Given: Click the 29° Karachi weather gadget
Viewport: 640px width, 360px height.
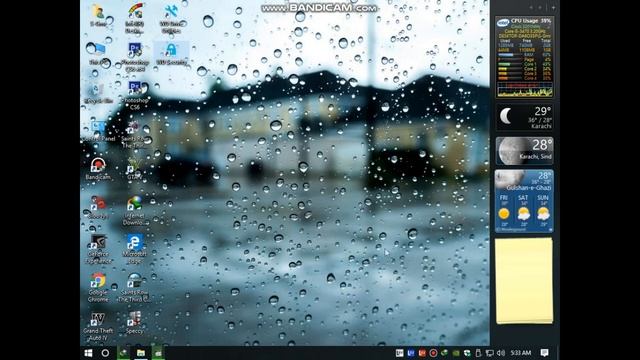Looking at the screenshot, I should (524, 117).
